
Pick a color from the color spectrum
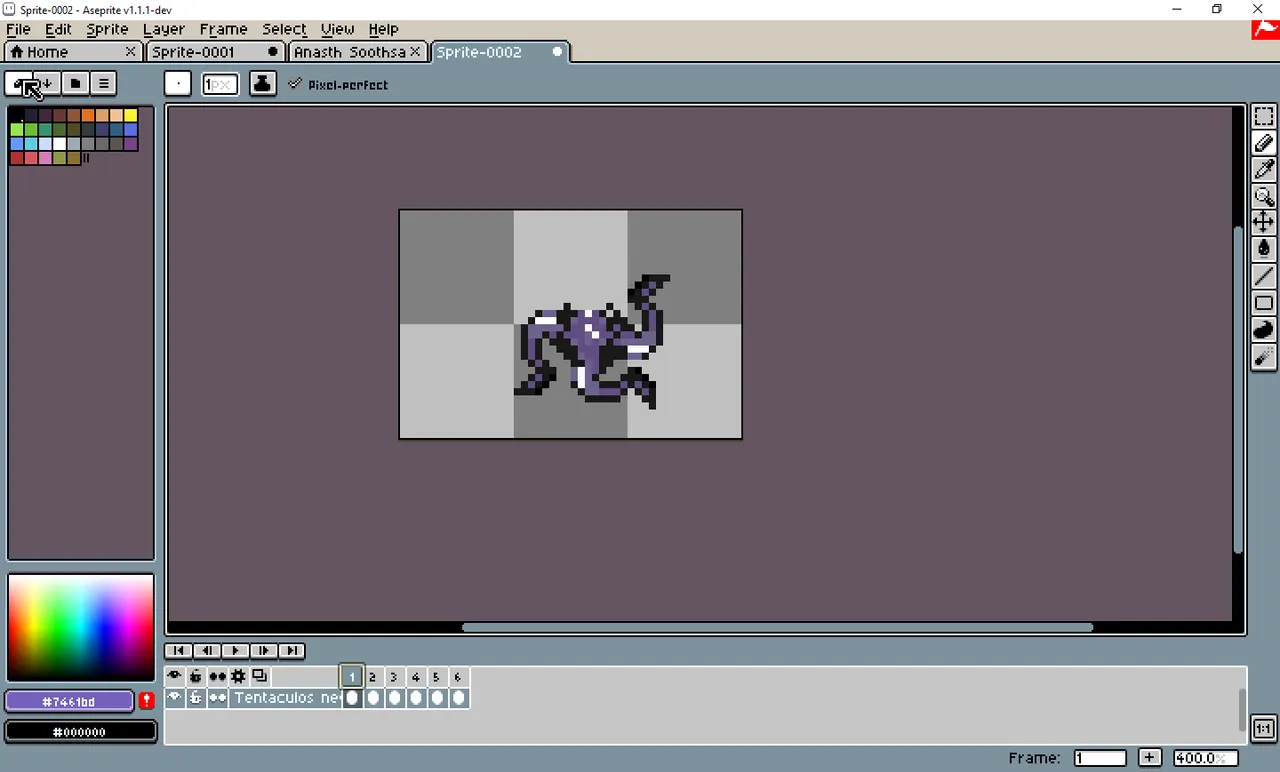pyautogui.click(x=81, y=628)
